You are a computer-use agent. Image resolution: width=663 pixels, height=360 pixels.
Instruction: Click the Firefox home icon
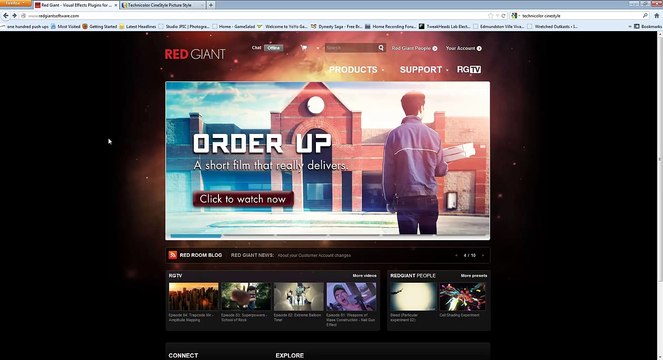(657, 16)
